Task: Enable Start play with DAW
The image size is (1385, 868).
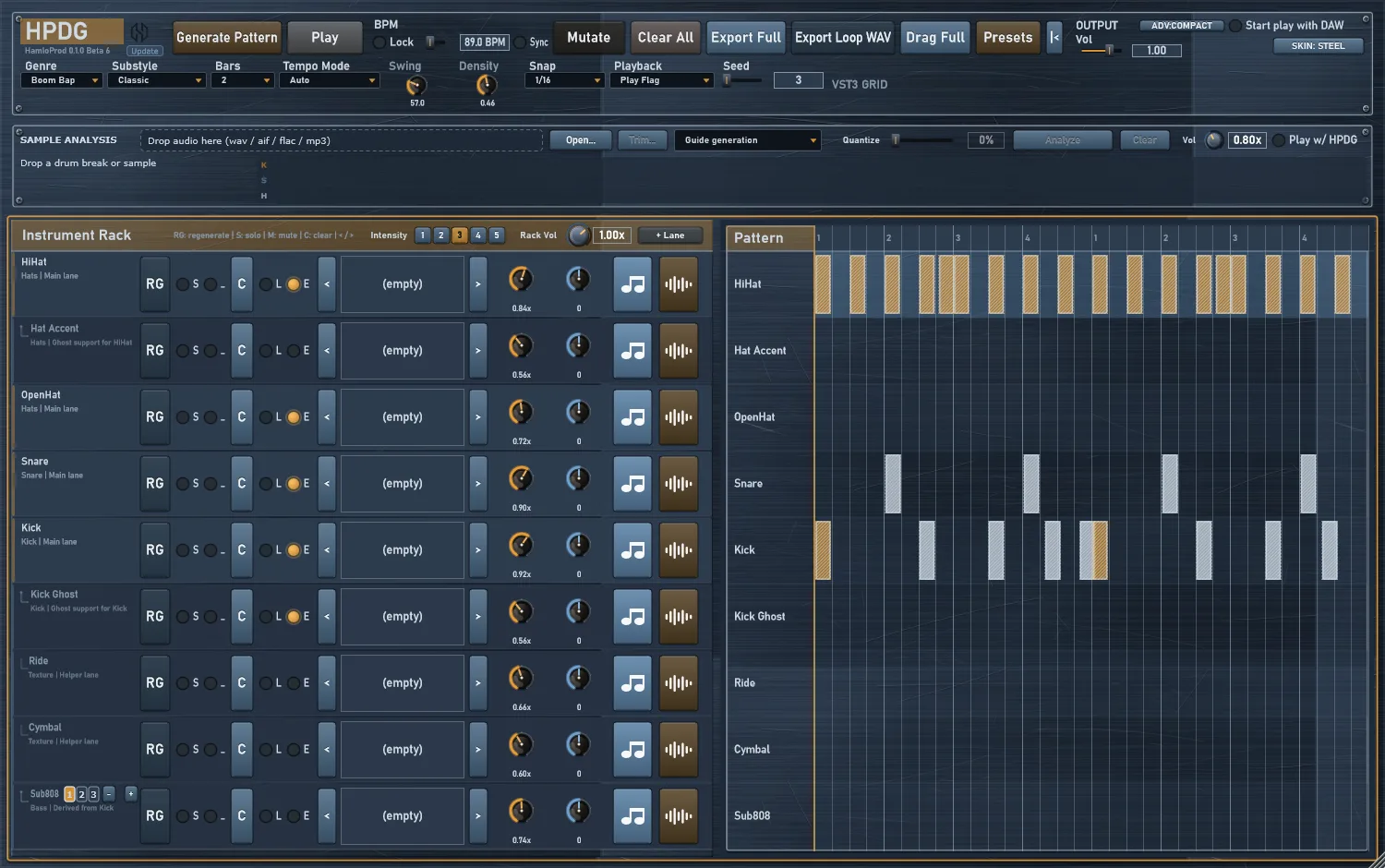Action: point(1235,26)
